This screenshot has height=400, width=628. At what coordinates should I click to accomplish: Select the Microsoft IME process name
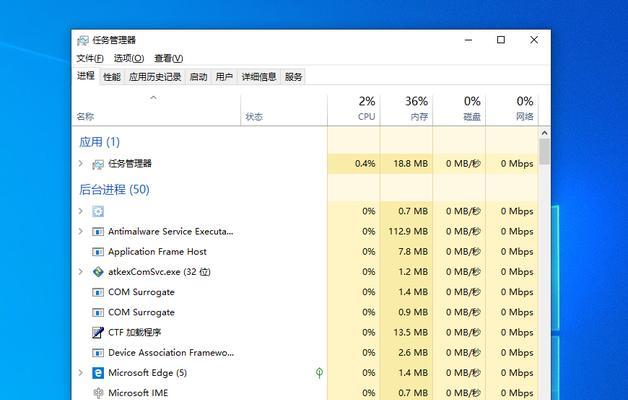pyautogui.click(x=138, y=393)
